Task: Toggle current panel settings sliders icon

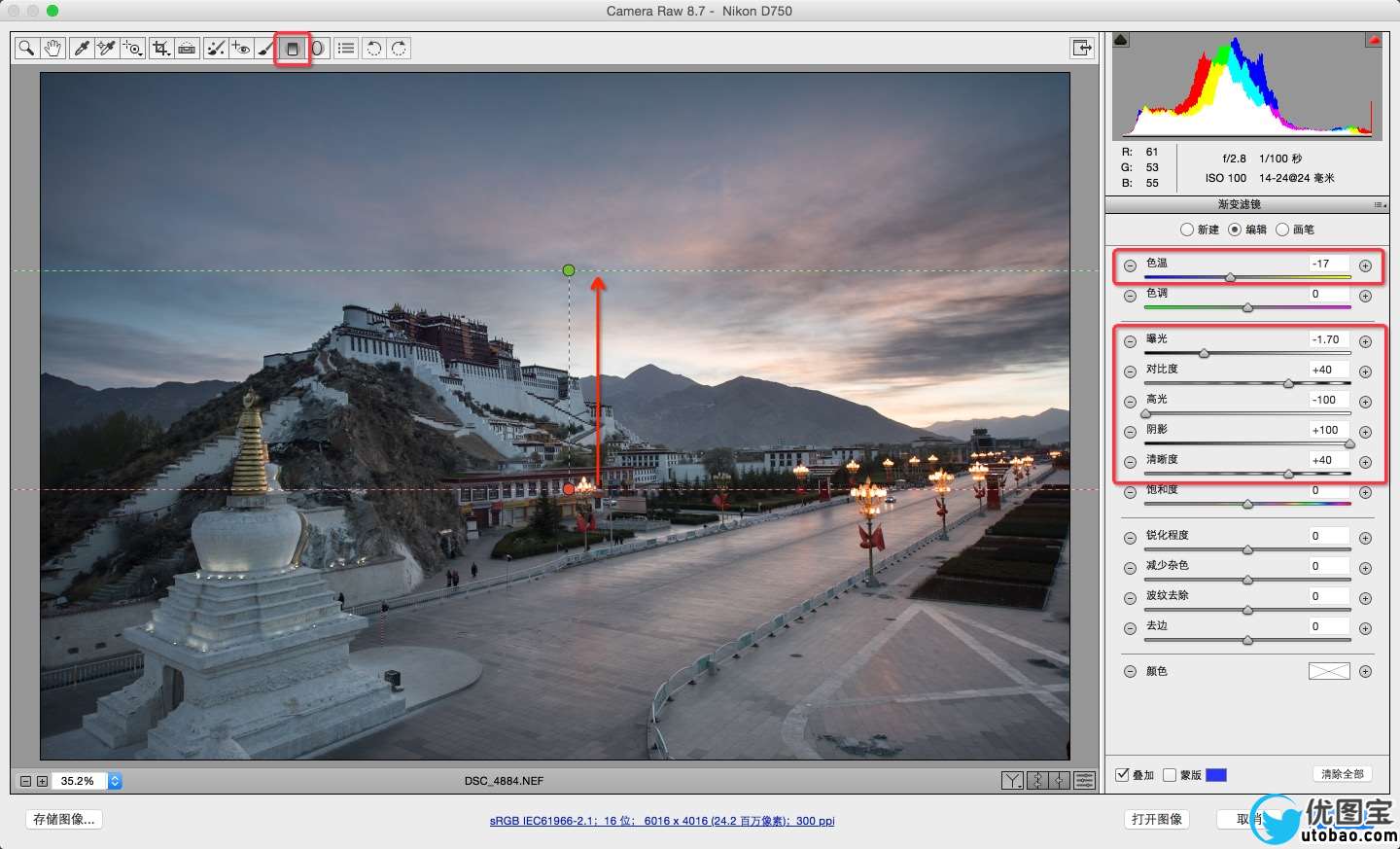Action: point(1084,780)
